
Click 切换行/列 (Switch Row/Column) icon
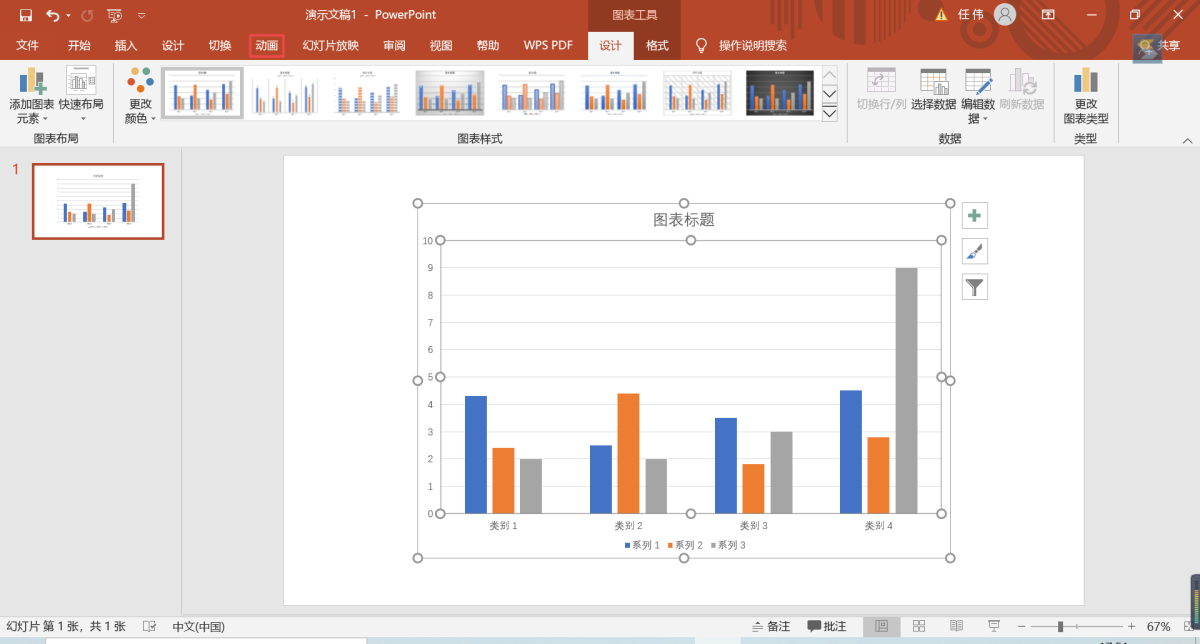[x=881, y=90]
